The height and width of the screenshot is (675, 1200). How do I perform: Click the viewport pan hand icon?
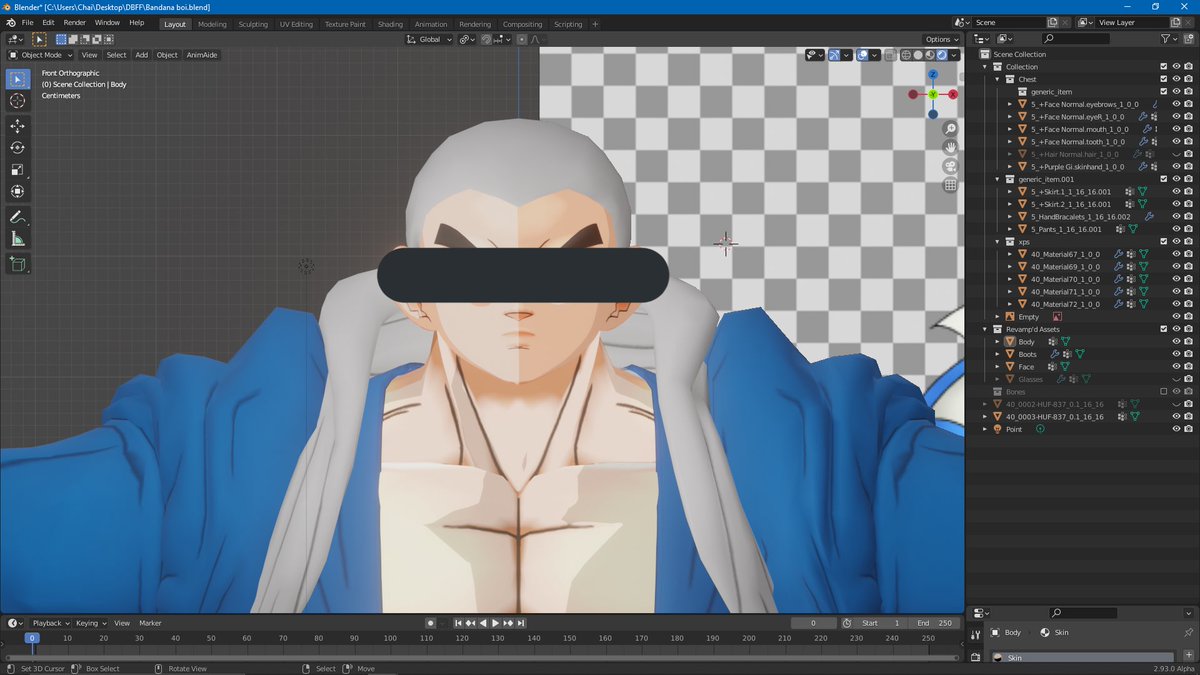[951, 147]
